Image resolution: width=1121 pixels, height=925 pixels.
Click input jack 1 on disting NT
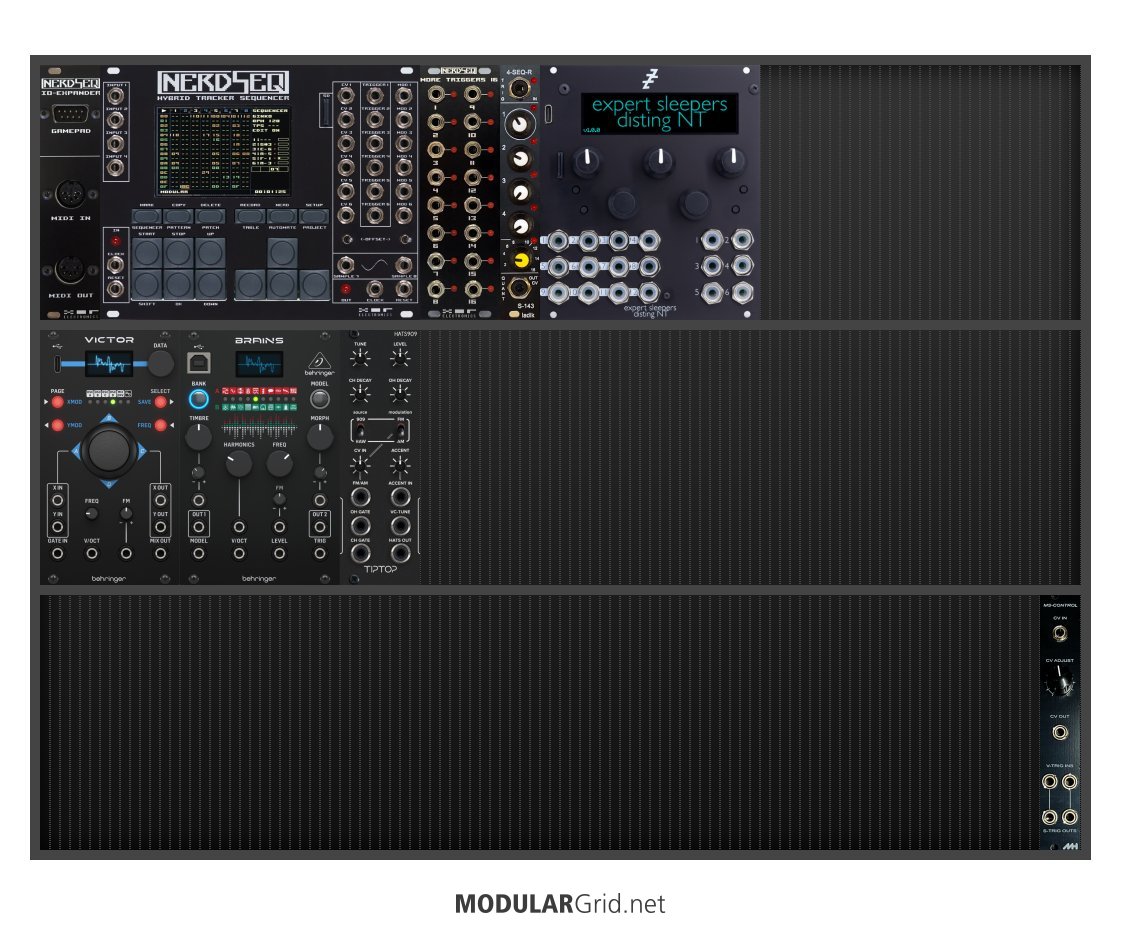pyautogui.click(x=558, y=240)
